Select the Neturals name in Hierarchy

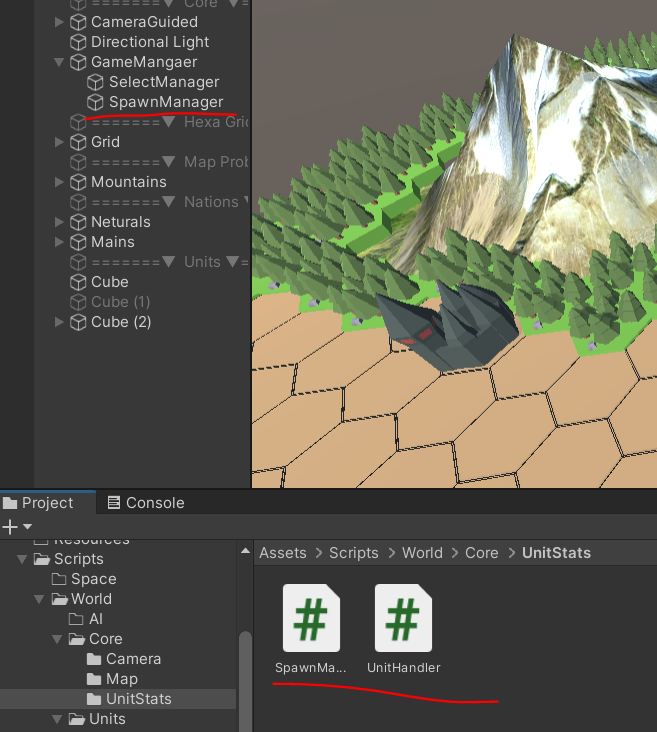point(120,222)
